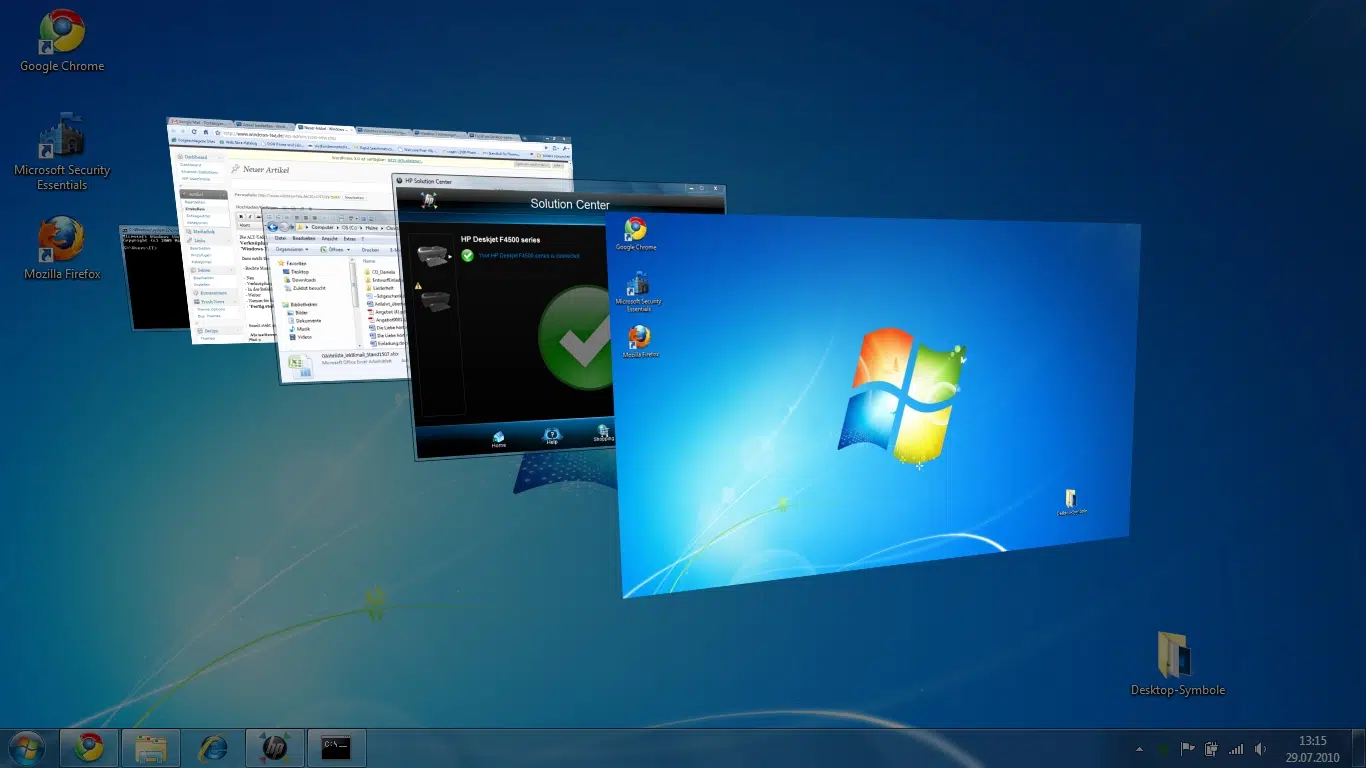Choose the HP Solution Center window in Flip 3D
This screenshot has height=768, width=1366.
(500, 320)
